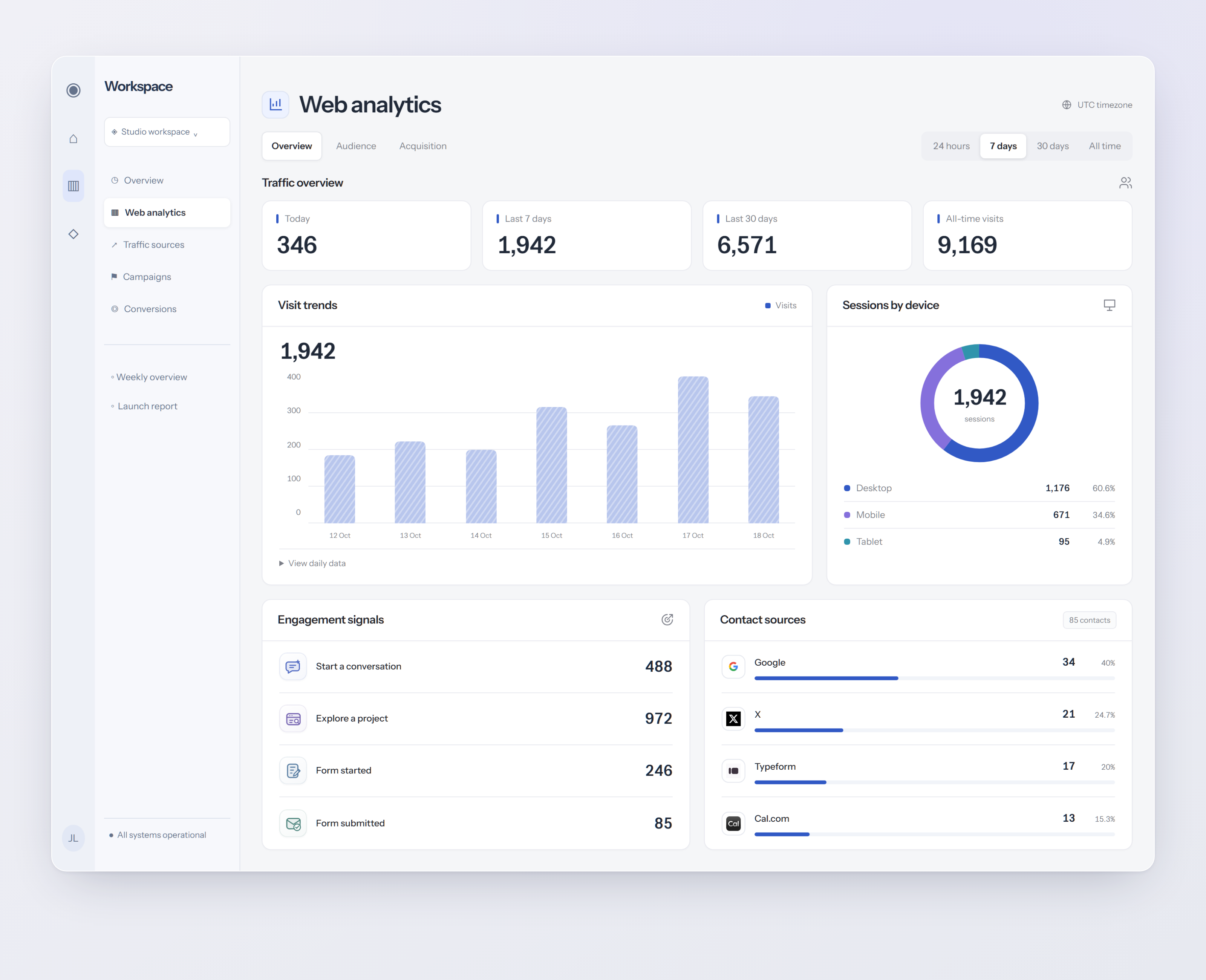Select the 30 days range
Screen dimensions: 1206x980
tap(1053, 146)
